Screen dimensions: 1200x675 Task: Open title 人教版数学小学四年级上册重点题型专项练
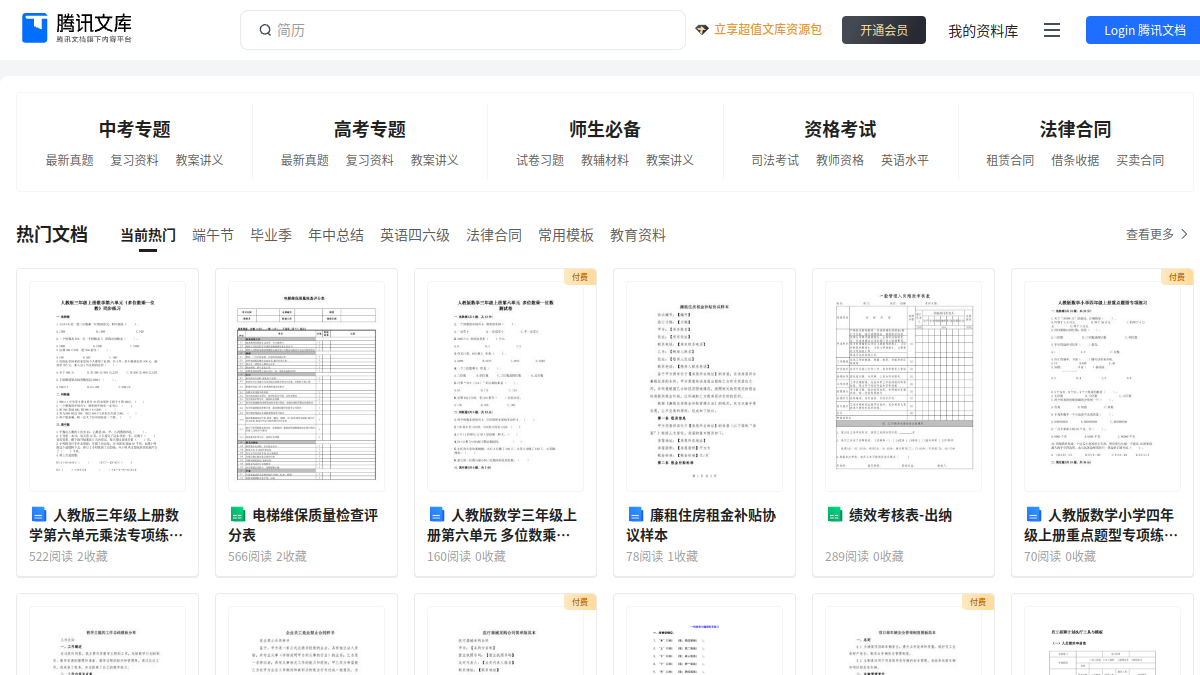1100,525
